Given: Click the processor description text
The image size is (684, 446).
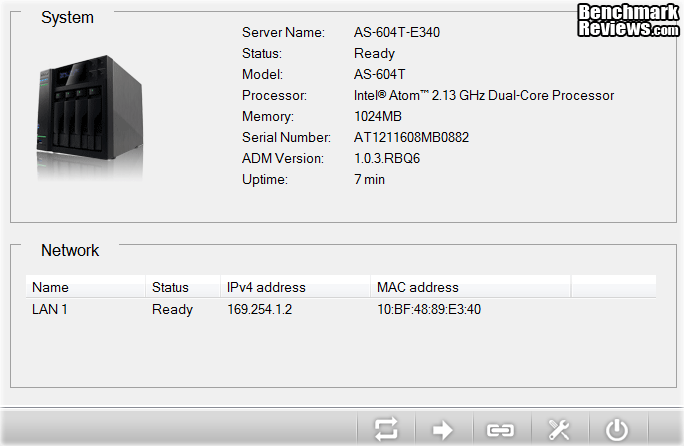Looking at the screenshot, I should pyautogui.click(x=484, y=96).
